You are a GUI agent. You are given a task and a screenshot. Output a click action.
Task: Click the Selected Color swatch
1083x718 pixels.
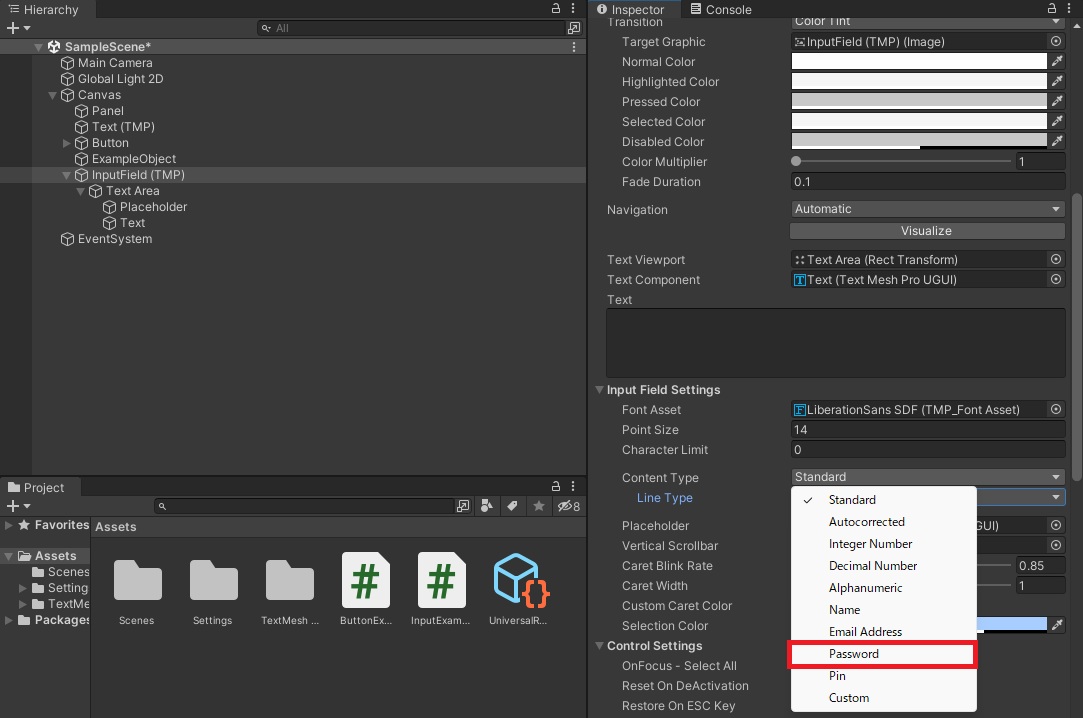[x=919, y=122]
